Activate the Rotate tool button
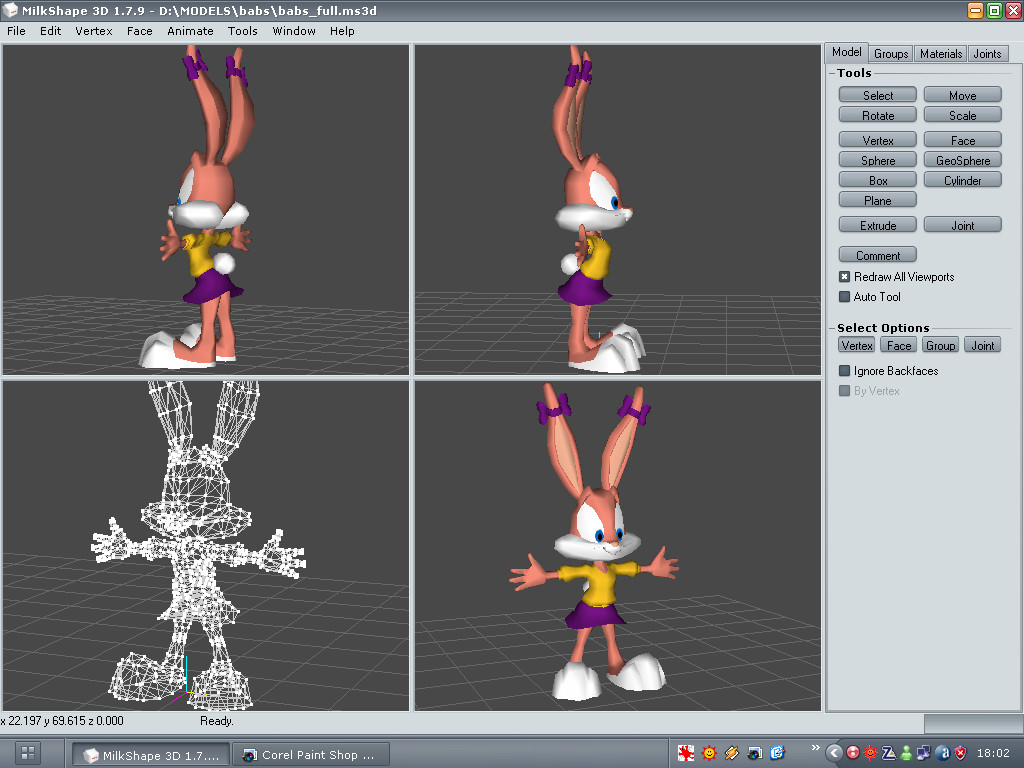Screen dimensions: 1024x768 878,116
